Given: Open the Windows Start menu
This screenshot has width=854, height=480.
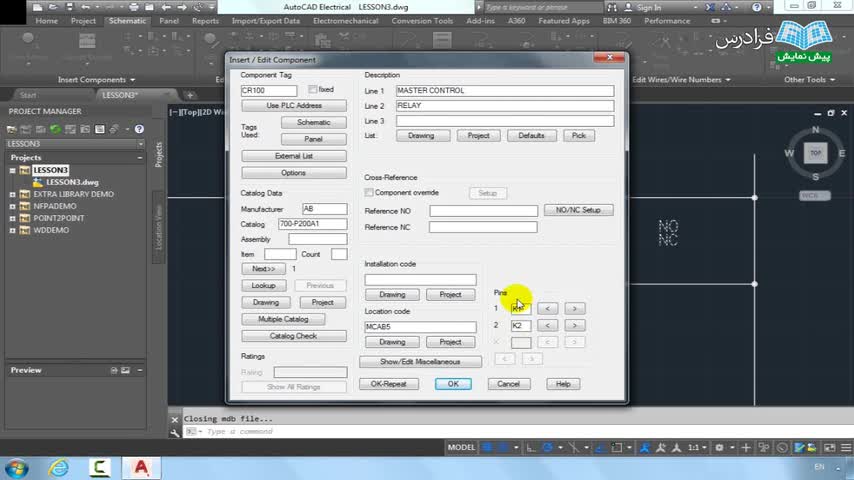Looking at the screenshot, I should pos(16,468).
